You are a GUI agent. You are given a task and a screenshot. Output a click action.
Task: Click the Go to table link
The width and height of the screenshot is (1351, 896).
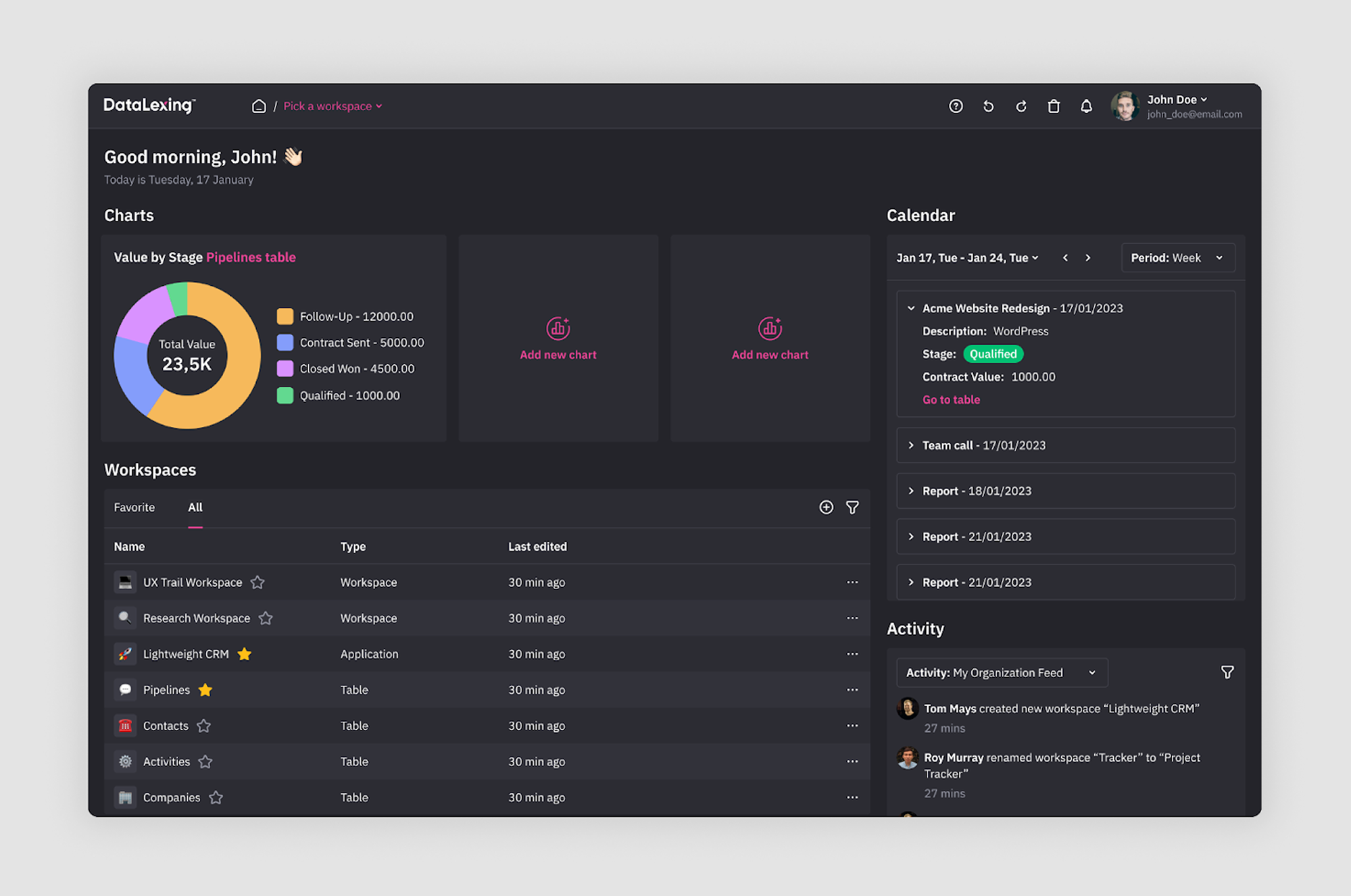(x=950, y=399)
